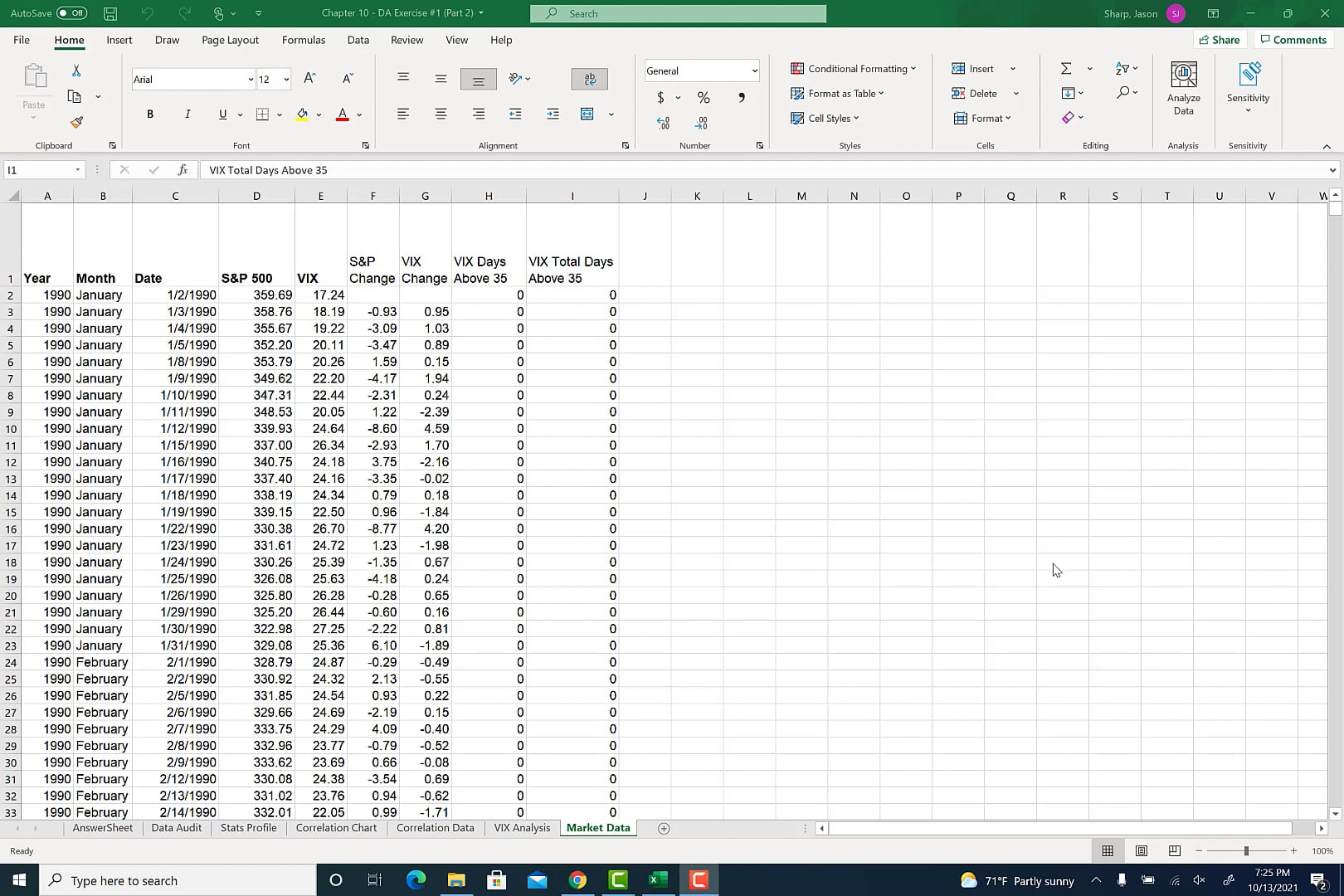Toggle Wrap Text in Alignment group
1344x896 pixels.
tap(589, 79)
